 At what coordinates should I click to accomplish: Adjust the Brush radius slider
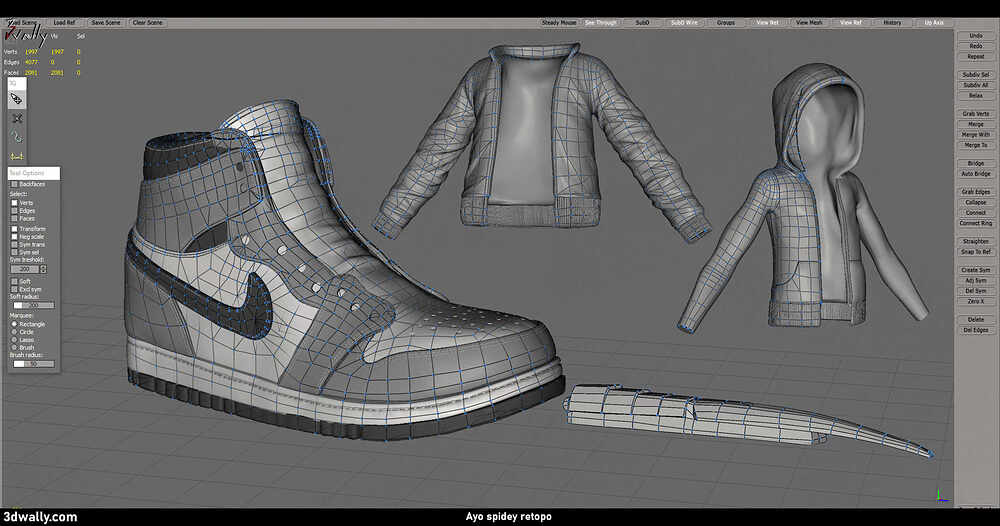tap(34, 364)
